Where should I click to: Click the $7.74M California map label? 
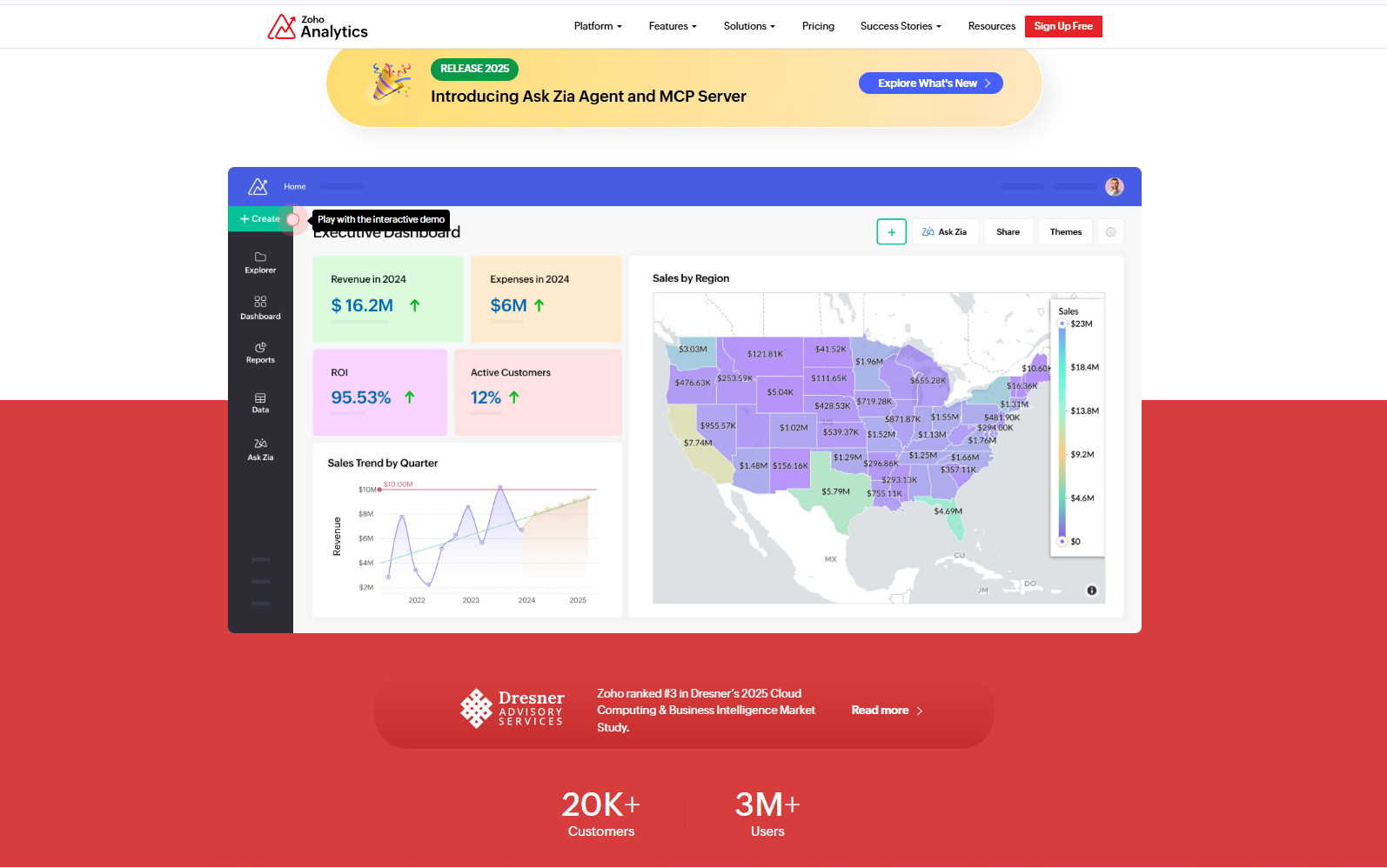(698, 443)
